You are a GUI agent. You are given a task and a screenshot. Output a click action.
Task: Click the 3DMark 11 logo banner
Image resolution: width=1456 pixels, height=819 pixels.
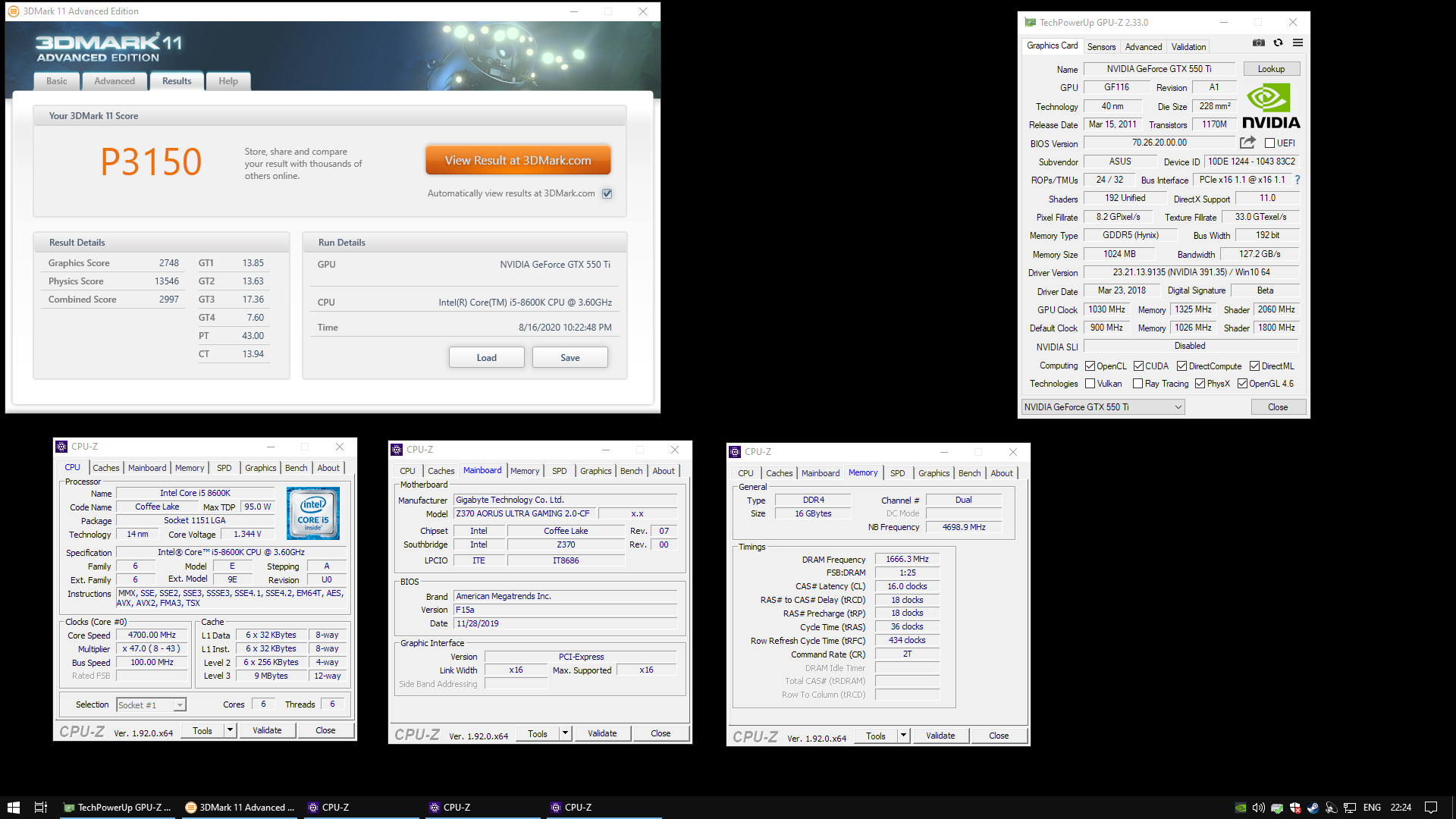pos(108,48)
